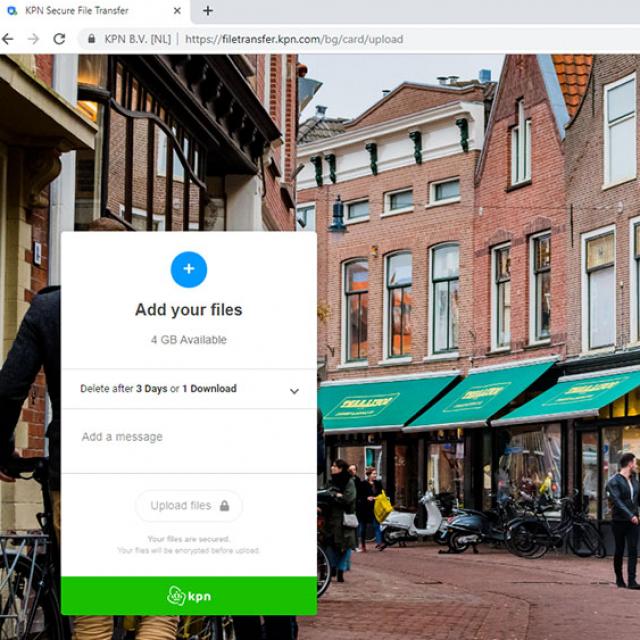Reload the page with the refresh icon
This screenshot has width=640, height=640.
59,39
